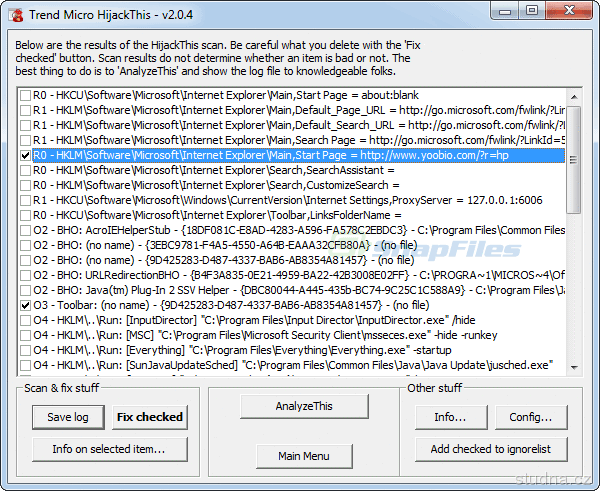Select the URLRedirectionBHO row text
Image resolution: width=600 pixels, height=491 pixels.
[x=299, y=275]
